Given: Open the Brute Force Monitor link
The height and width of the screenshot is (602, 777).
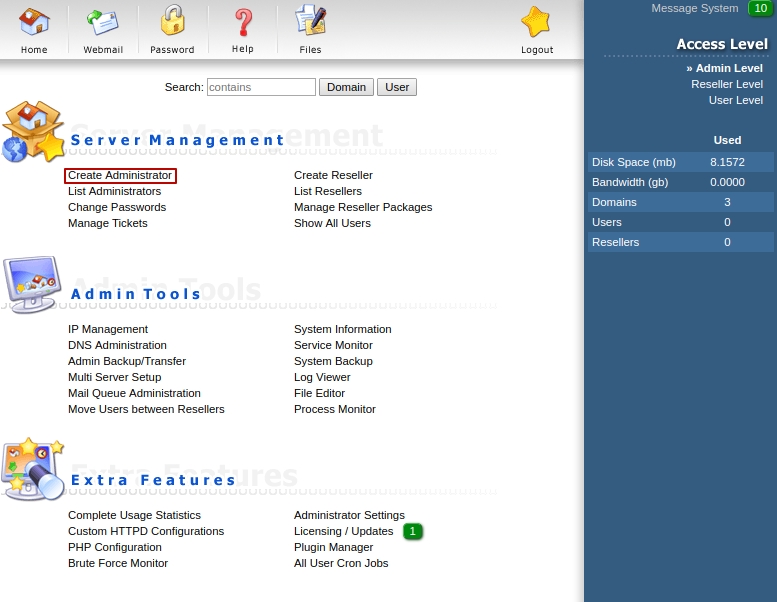Looking at the screenshot, I should click(x=118, y=563).
